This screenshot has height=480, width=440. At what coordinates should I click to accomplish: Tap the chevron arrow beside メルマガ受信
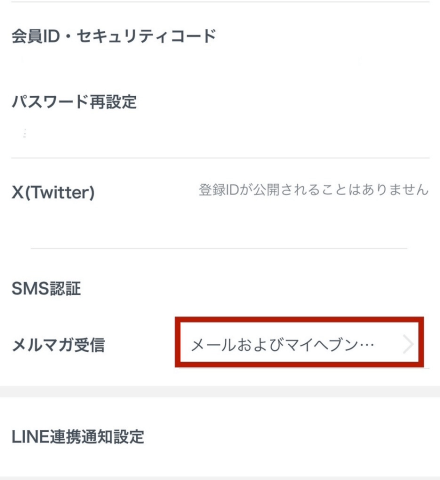408,344
